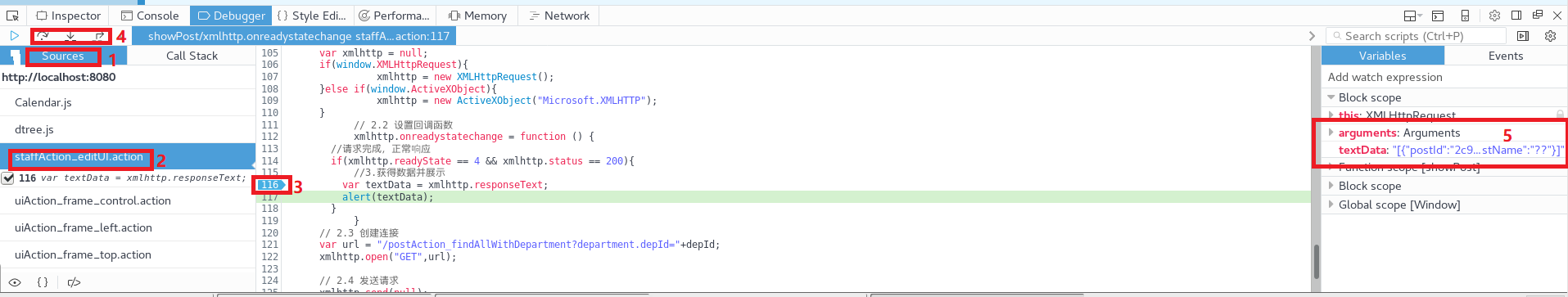Expand the arguments variable
Image resolution: width=1568 pixels, height=297 pixels.
pos(1331,133)
